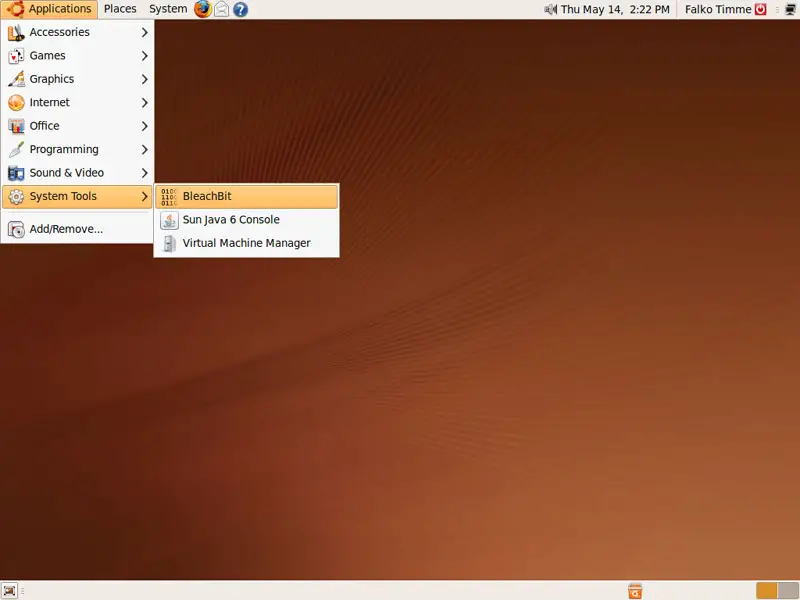Open the Sound & Video submenu
Screen dimensions: 800x600
78,173
